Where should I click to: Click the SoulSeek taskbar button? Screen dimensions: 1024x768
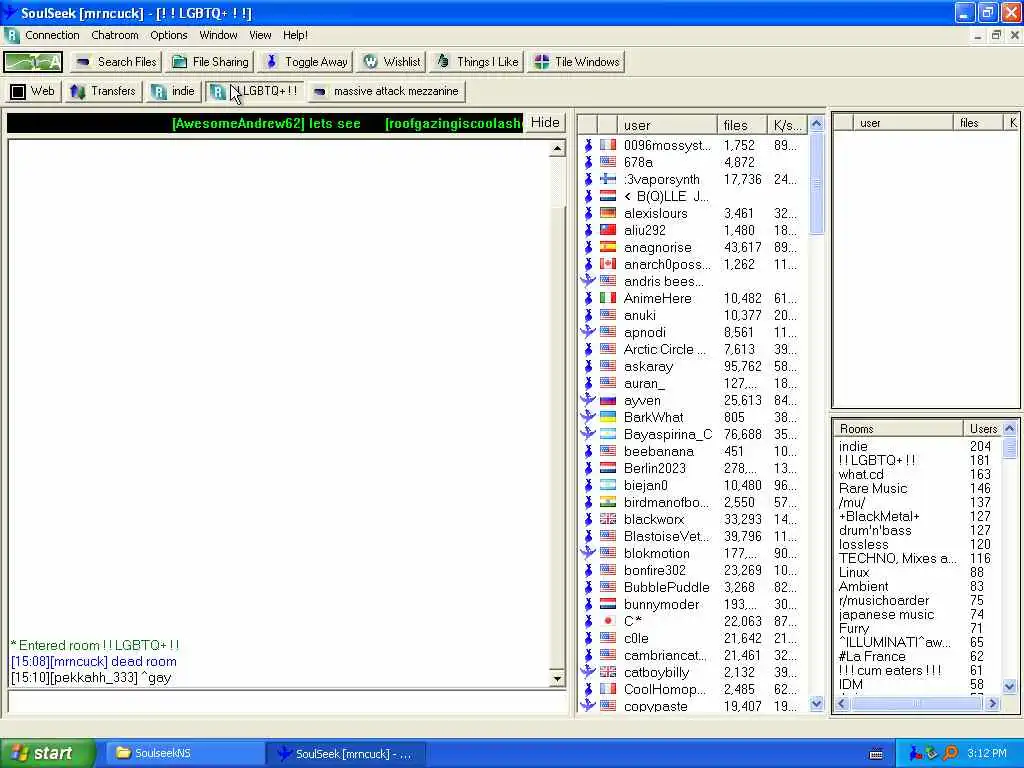[347, 754]
